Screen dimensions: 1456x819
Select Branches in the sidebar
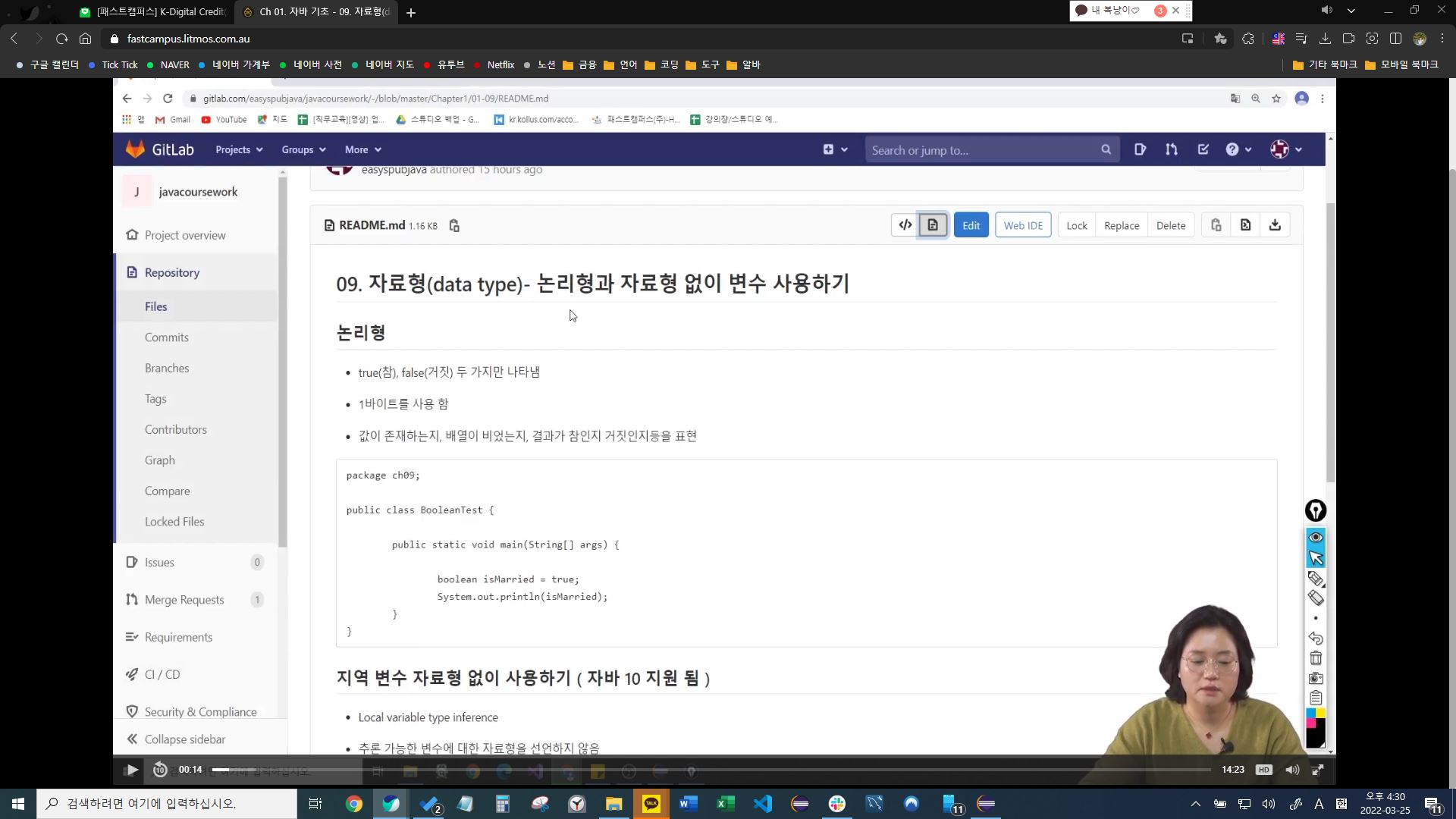[167, 369]
